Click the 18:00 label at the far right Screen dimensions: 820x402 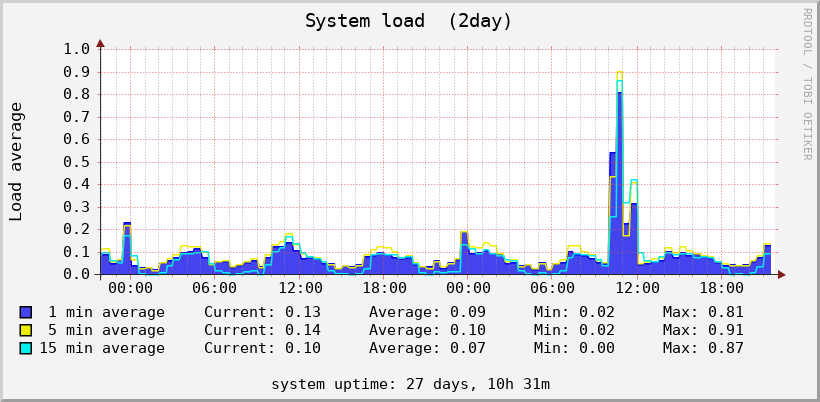[x=721, y=289]
